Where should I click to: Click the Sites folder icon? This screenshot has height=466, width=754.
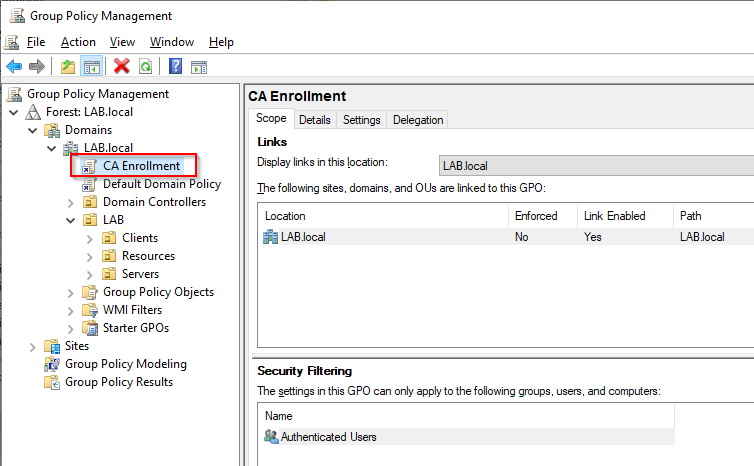[x=52, y=346]
